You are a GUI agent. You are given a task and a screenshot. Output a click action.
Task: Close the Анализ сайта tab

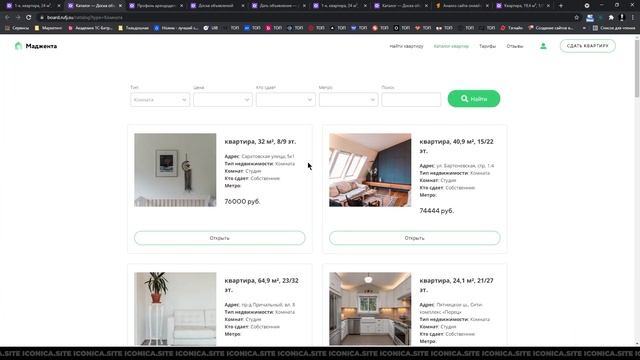pyautogui.click(x=487, y=6)
